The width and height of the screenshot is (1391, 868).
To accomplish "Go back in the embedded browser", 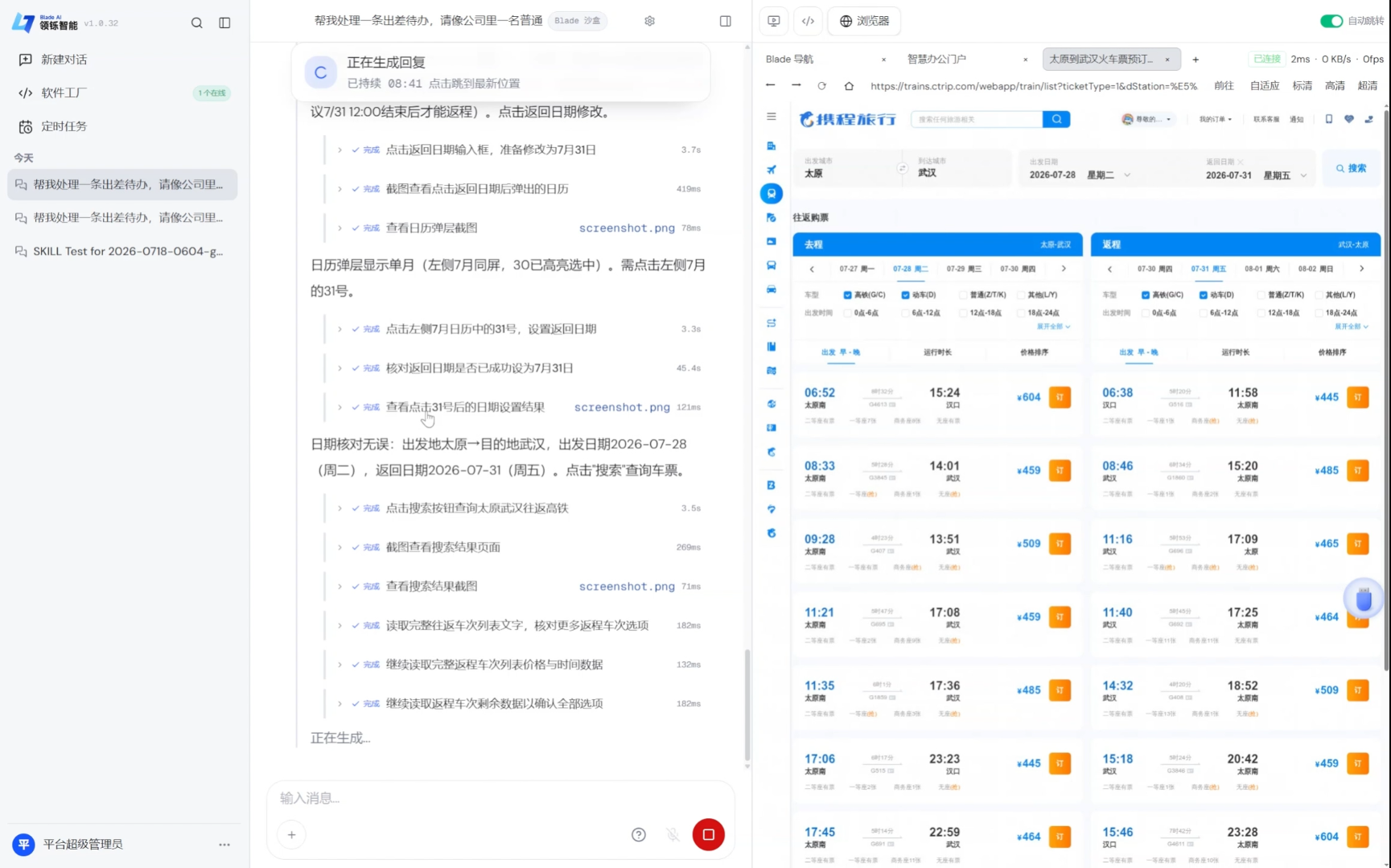I will [x=770, y=85].
